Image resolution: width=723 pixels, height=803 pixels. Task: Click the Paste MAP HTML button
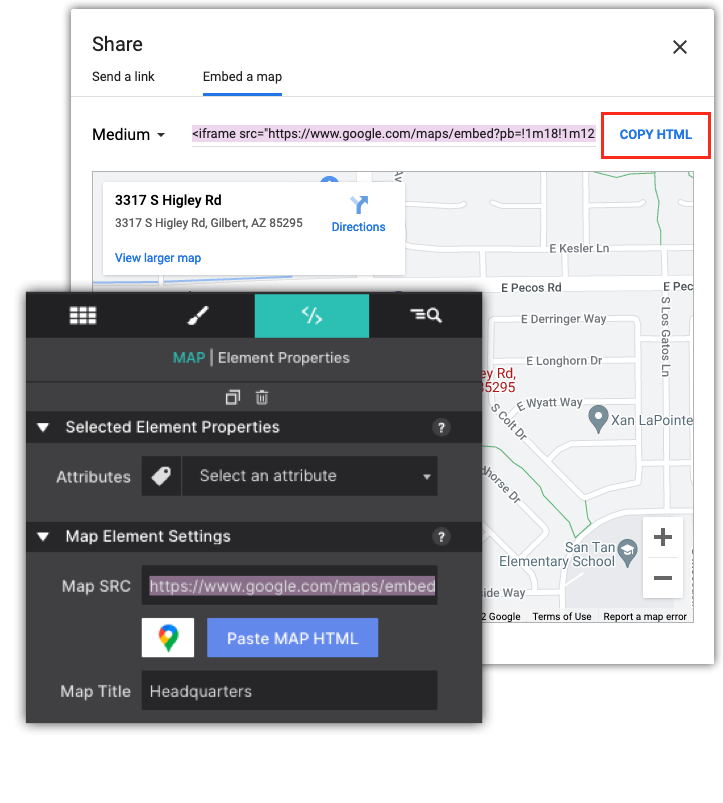292,638
